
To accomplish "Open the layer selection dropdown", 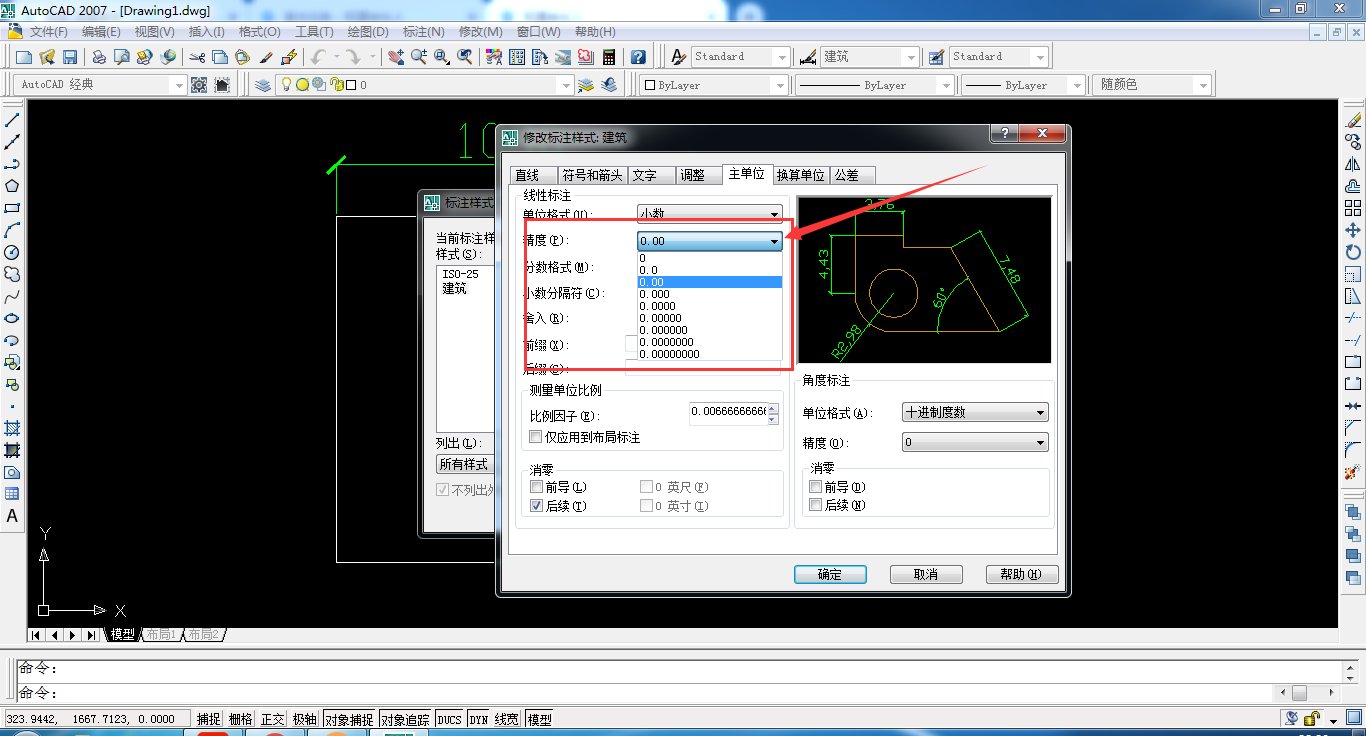I will 563,85.
